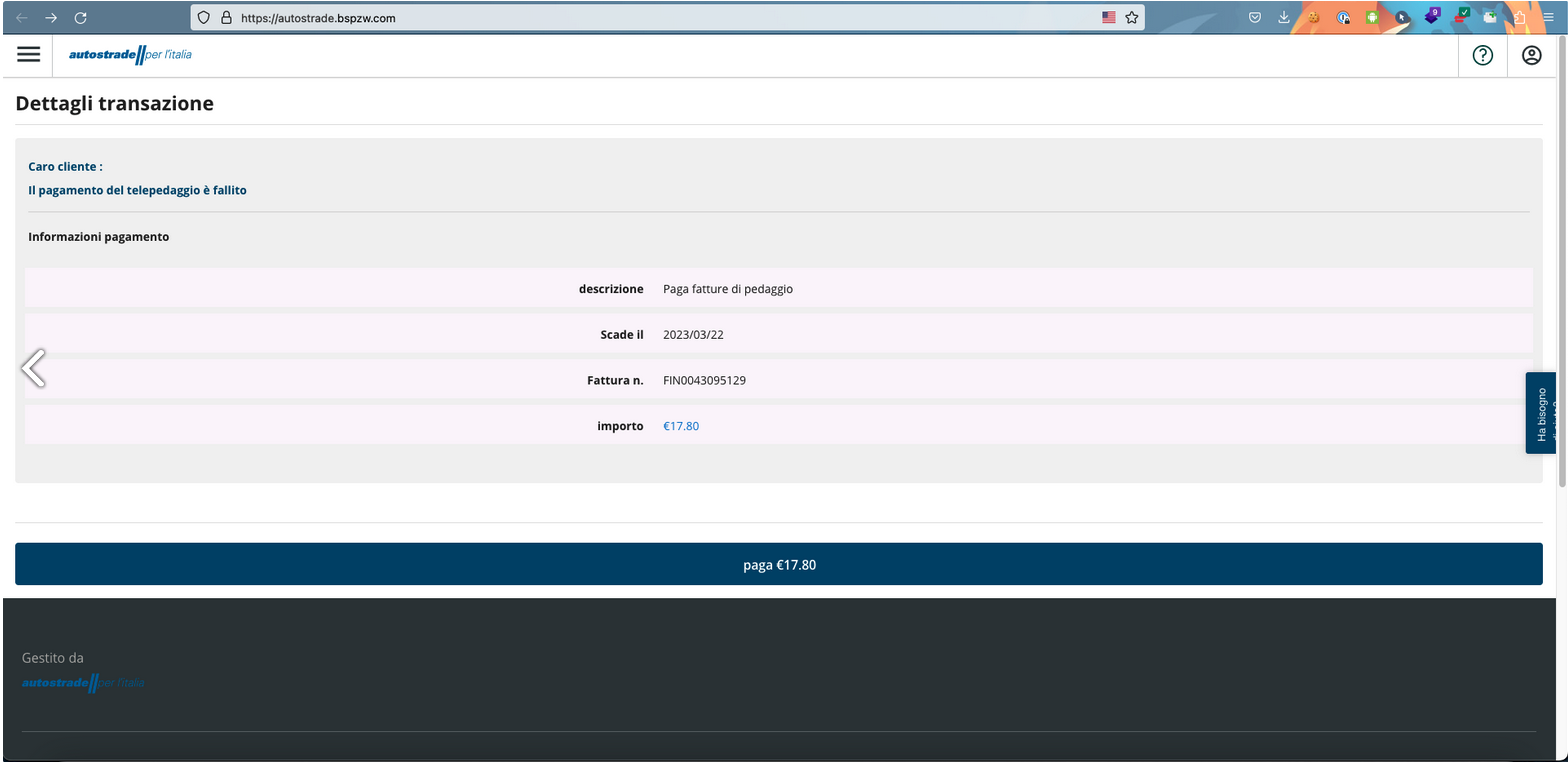Click the shield tracking protection icon
Viewport: 1568px width, 762px height.
pyautogui.click(x=203, y=17)
